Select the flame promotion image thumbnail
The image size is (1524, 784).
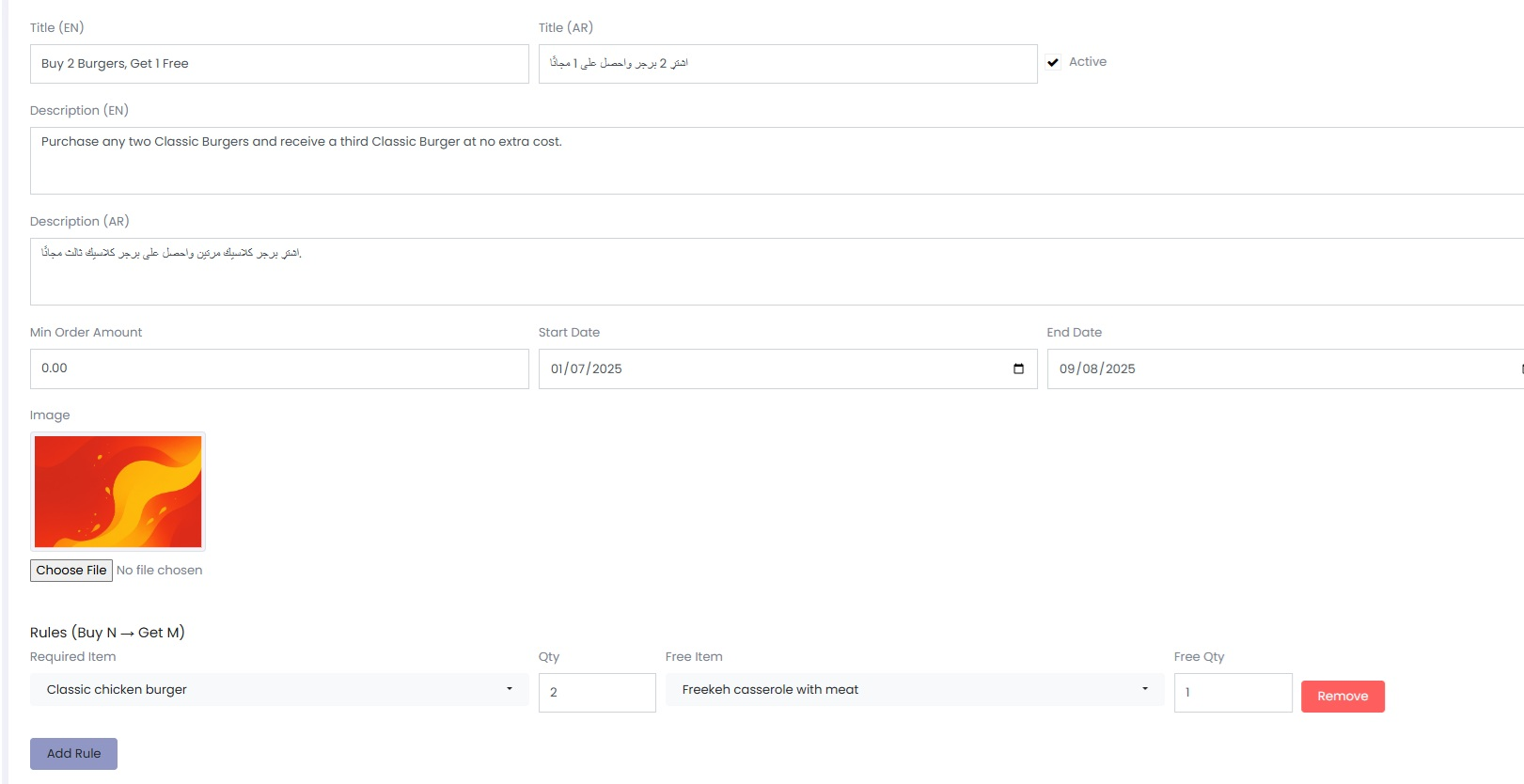pos(118,492)
